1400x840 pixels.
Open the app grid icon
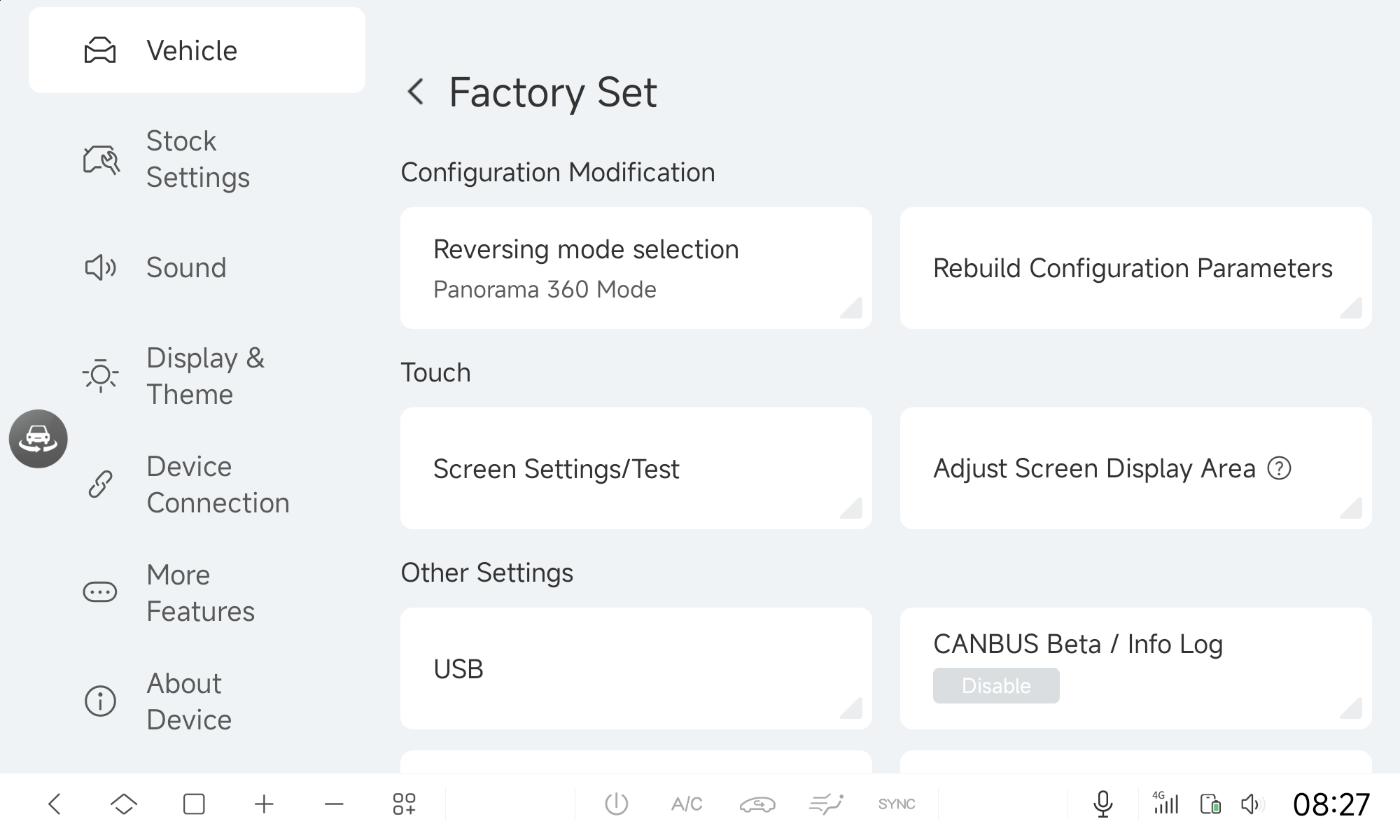click(x=404, y=804)
